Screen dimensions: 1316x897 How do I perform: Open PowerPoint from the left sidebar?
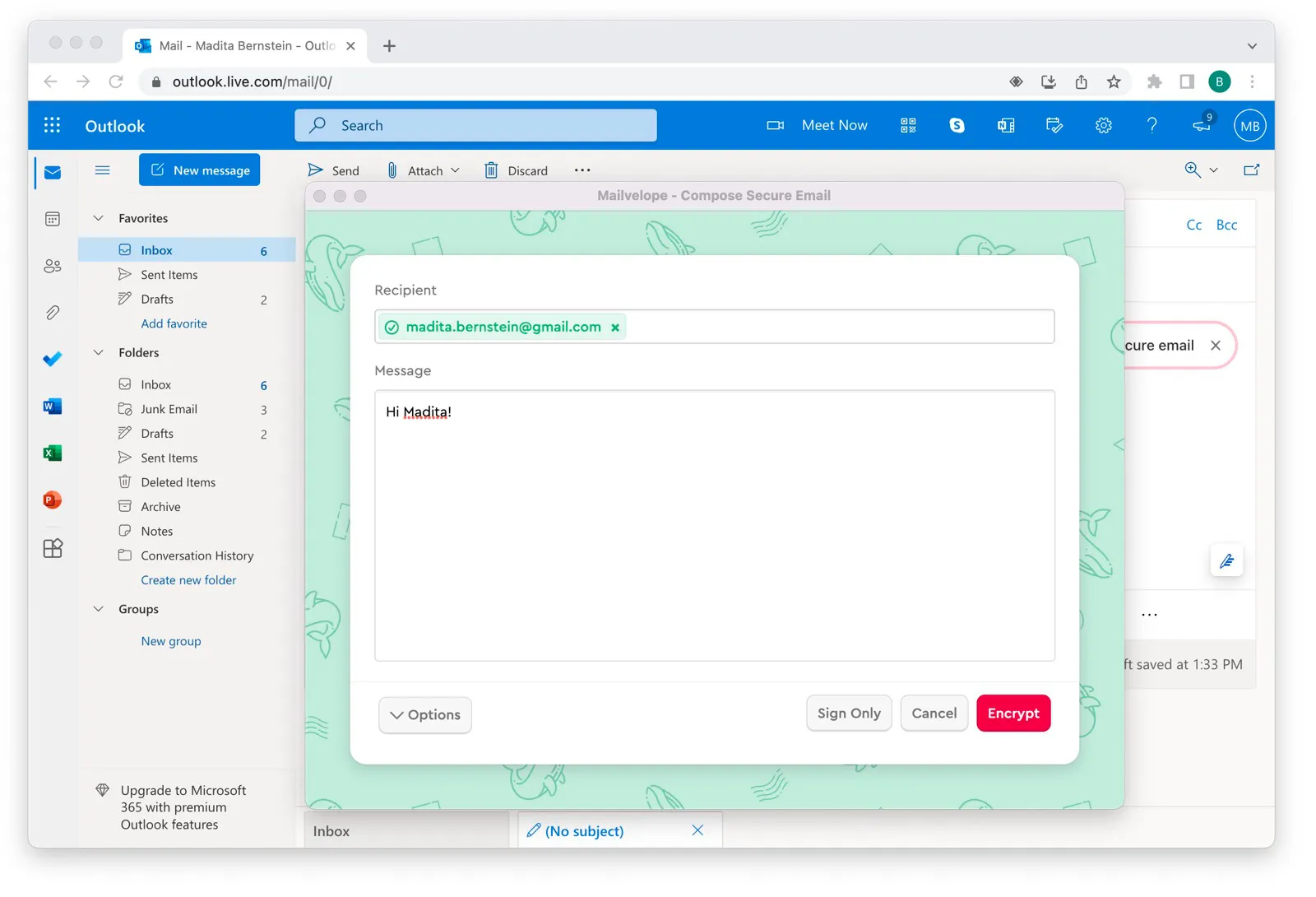point(52,500)
